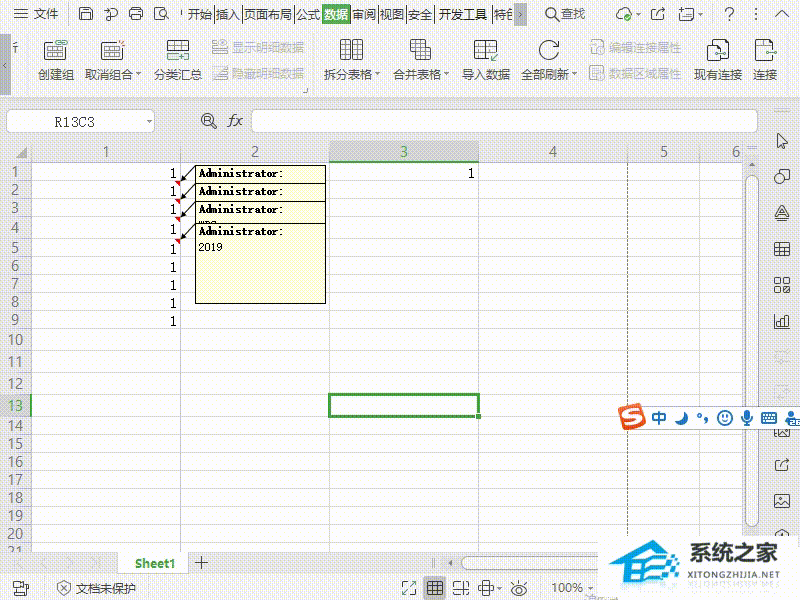Open the 文件 menu

(x=36, y=14)
